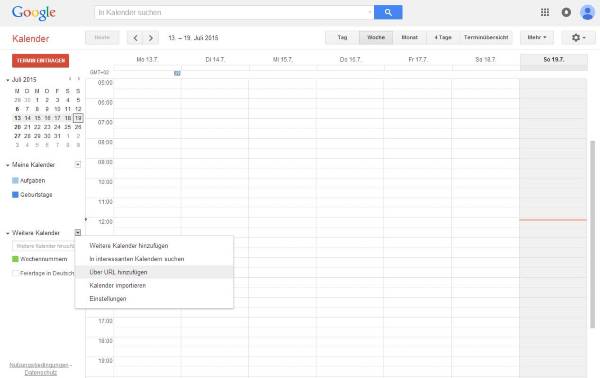Switch to Terminübersicht view
600x378 pixels.
(486, 37)
